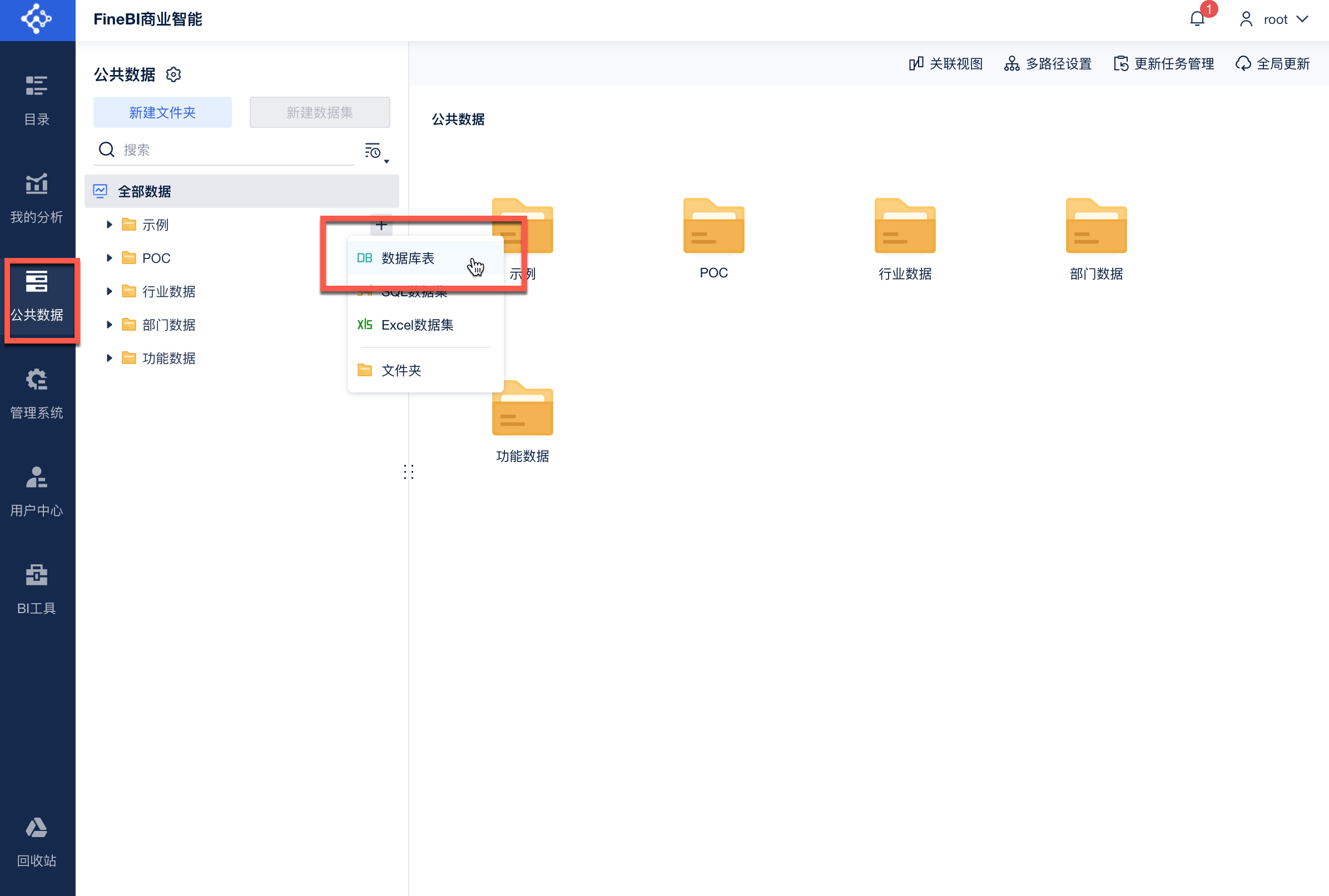This screenshot has width=1329, height=896.
Task: Open the search filter options dropdown
Action: [376, 152]
